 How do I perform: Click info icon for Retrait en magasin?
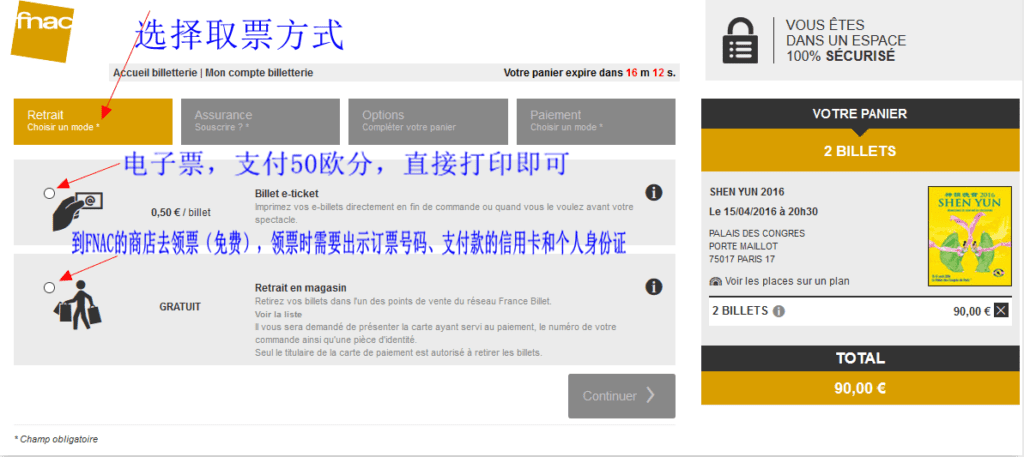coord(653,287)
